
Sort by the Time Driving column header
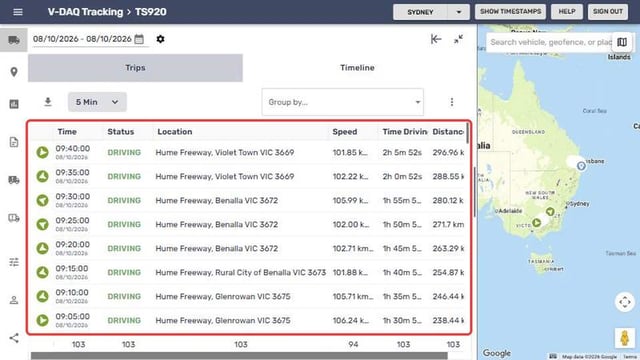pos(404,132)
